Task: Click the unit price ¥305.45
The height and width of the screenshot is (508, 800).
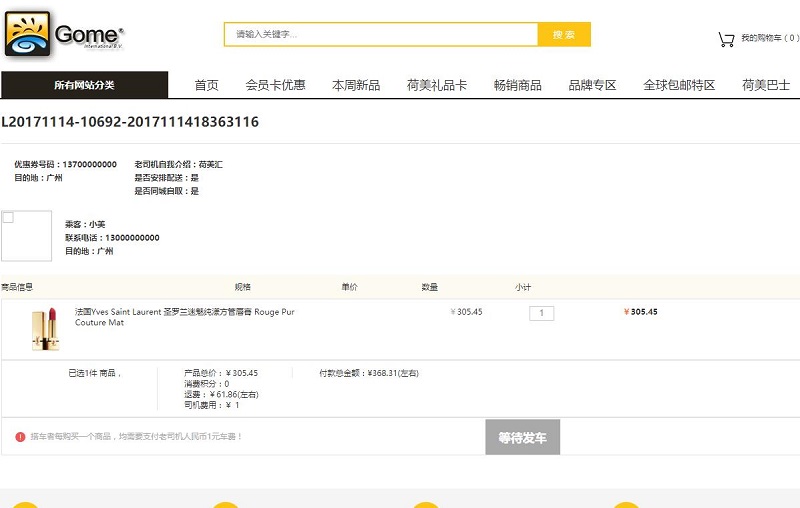Action: point(466,312)
